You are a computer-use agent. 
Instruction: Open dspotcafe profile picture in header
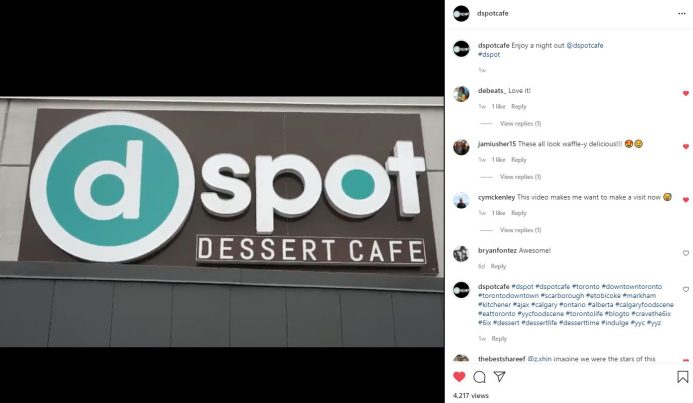(x=461, y=14)
